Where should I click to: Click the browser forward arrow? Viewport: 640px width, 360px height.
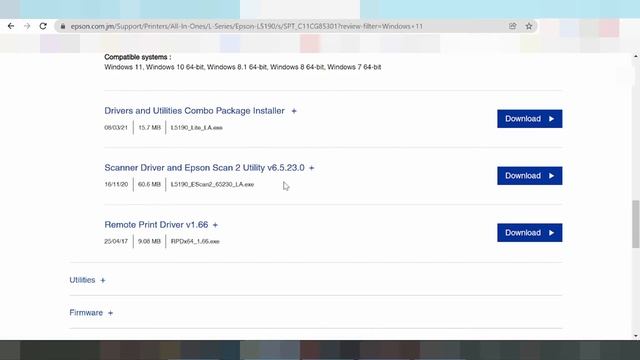click(27, 26)
